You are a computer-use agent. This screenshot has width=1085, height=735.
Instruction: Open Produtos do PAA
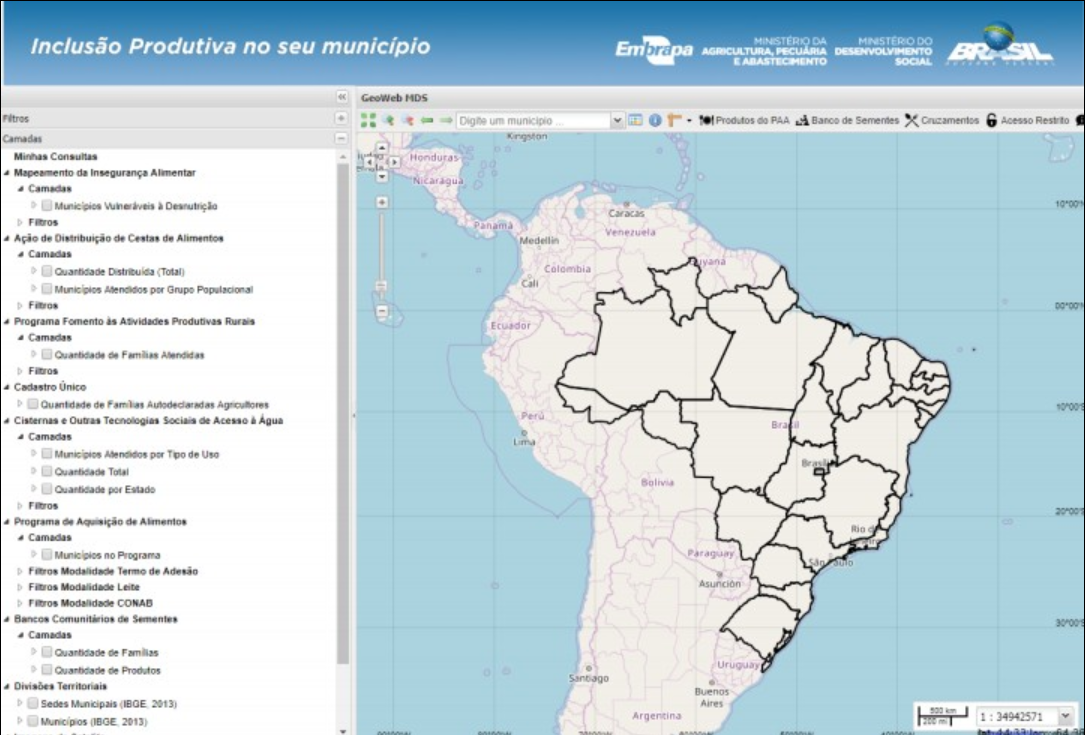pos(744,120)
